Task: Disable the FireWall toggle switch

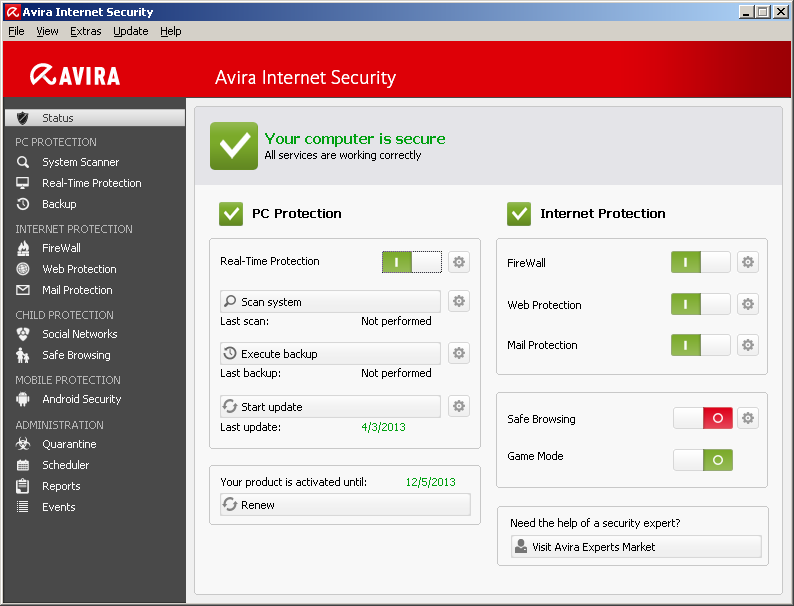Action: 700,262
